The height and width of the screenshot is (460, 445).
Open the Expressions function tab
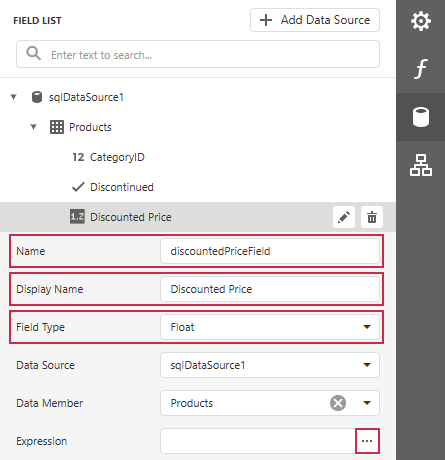(x=421, y=69)
